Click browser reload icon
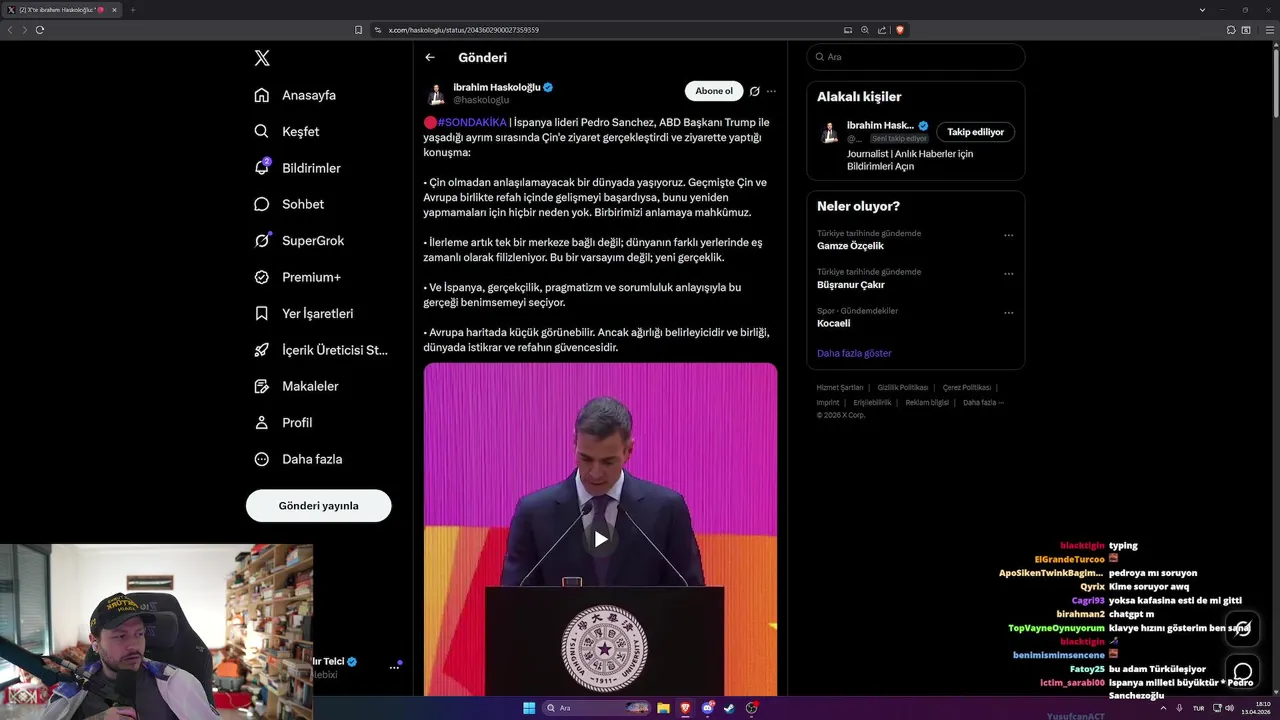 [40, 30]
